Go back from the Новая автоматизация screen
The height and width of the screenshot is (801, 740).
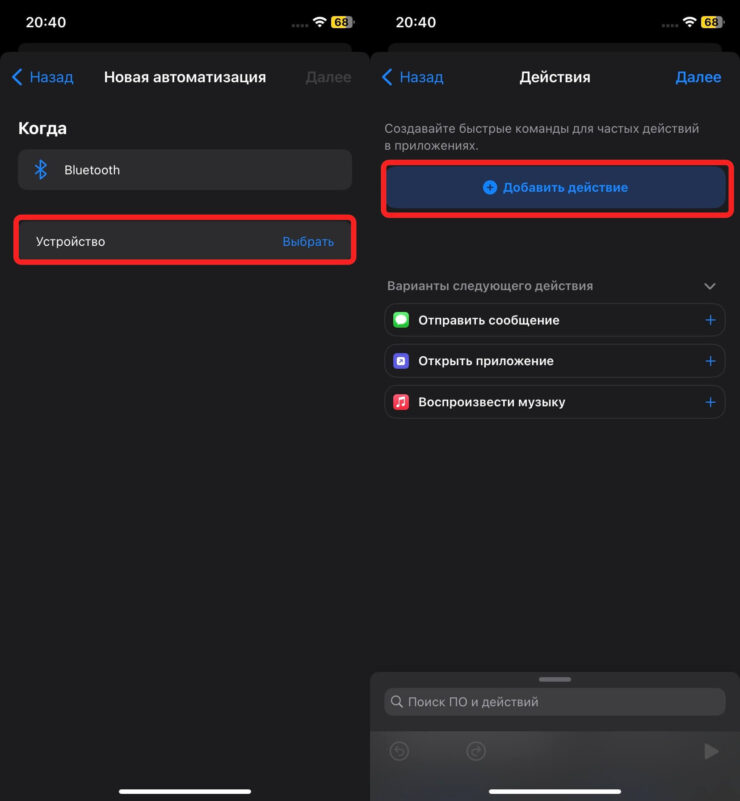42,77
